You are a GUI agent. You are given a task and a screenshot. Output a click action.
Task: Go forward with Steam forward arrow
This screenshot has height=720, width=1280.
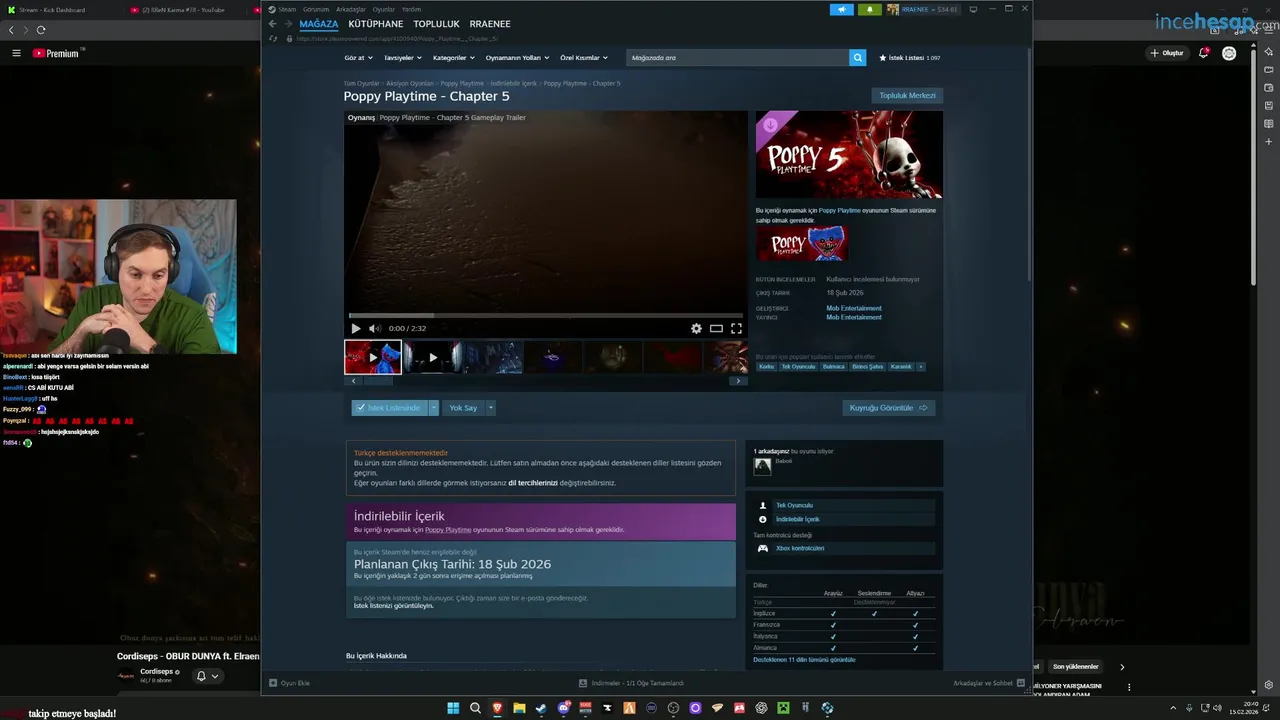[288, 24]
